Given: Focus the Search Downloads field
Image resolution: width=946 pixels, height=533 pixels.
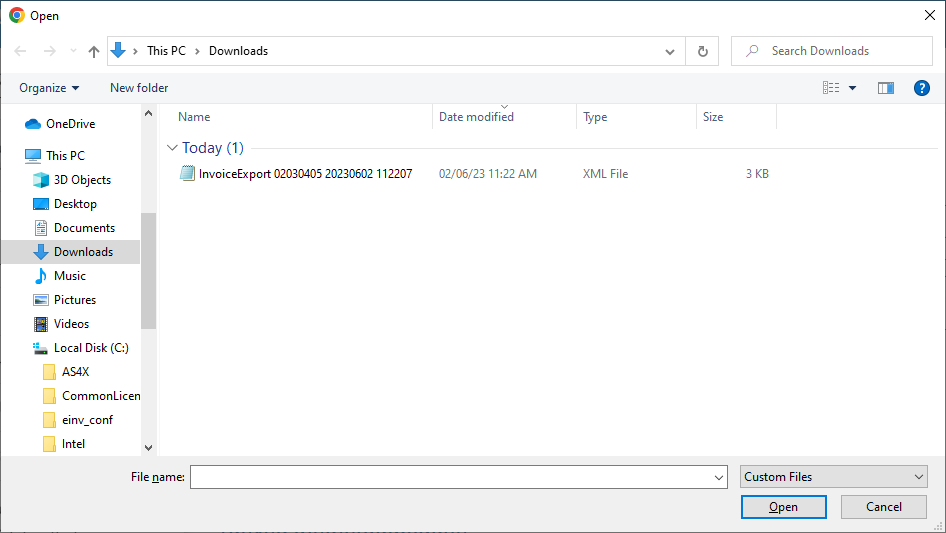Looking at the screenshot, I should tap(832, 51).
